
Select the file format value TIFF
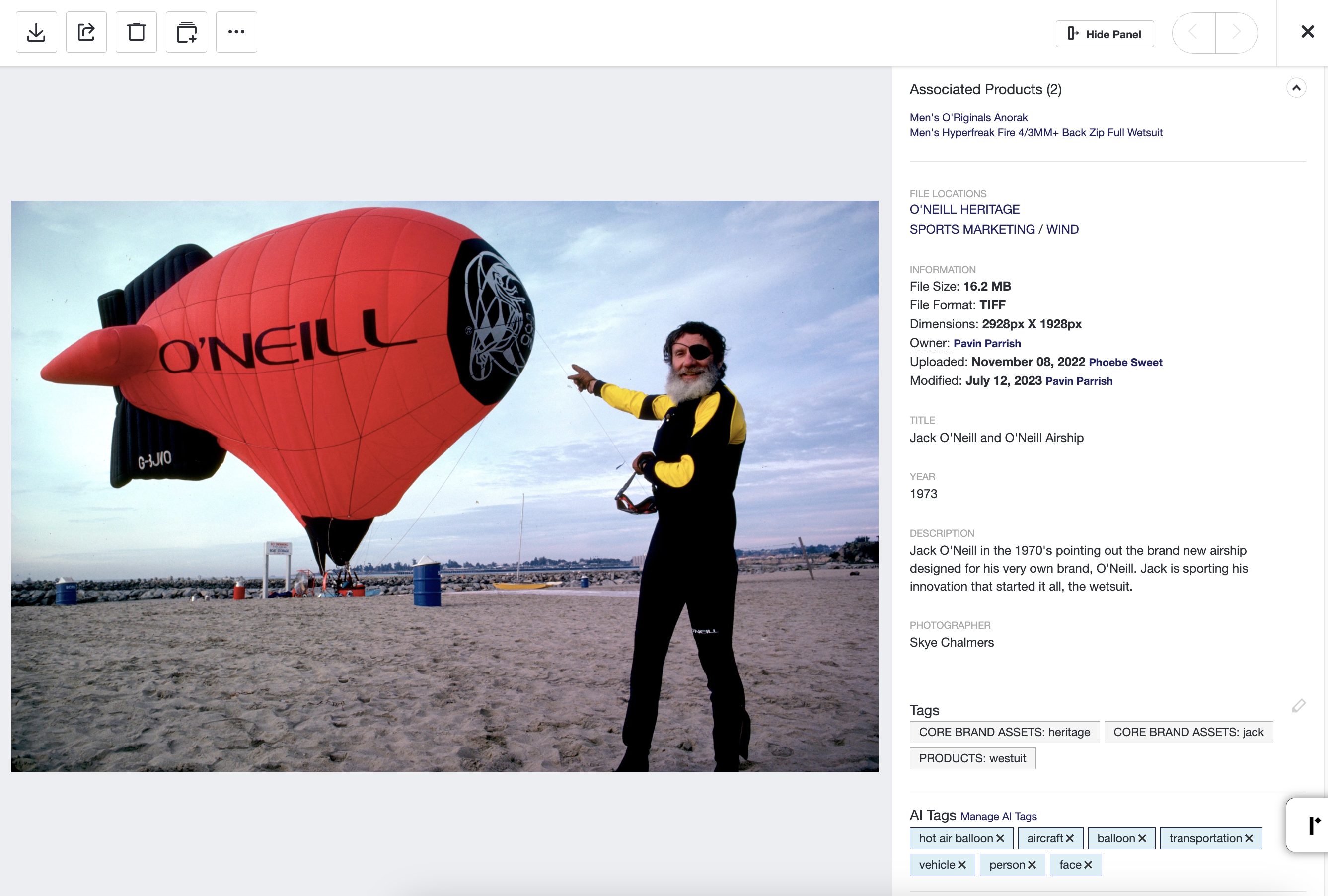pyautogui.click(x=993, y=305)
